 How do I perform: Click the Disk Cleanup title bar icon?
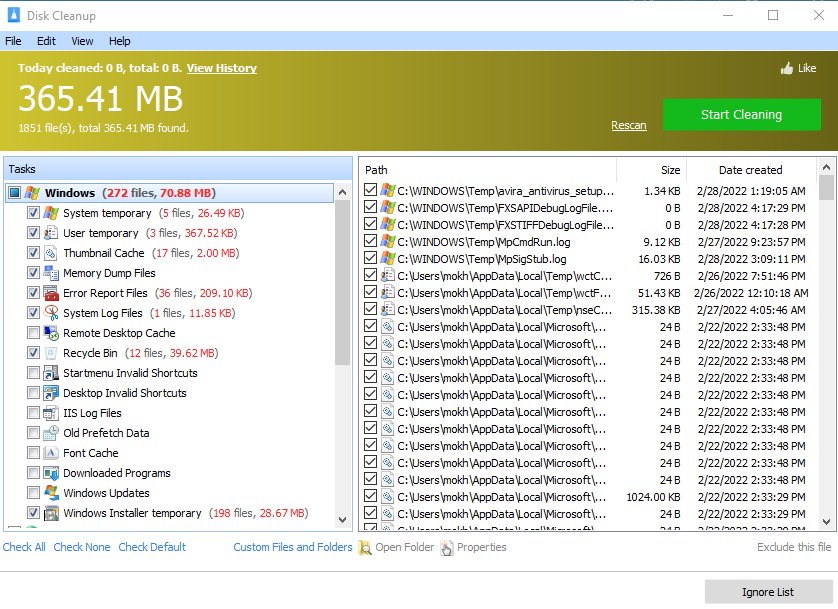14,15
